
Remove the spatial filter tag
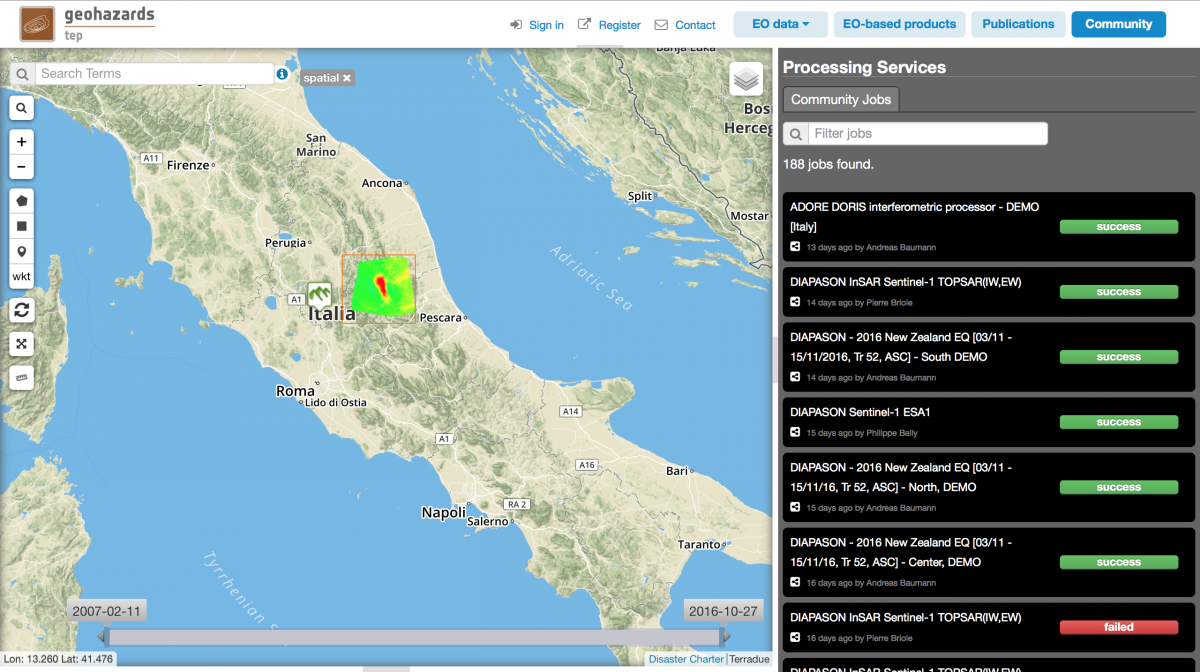point(347,78)
